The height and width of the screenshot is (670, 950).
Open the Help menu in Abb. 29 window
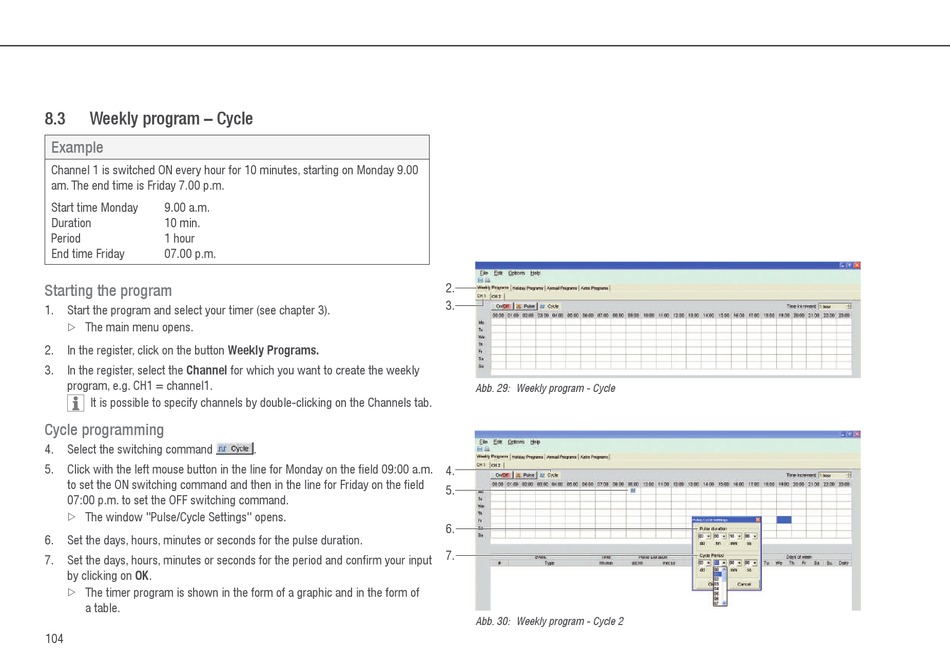tap(535, 273)
